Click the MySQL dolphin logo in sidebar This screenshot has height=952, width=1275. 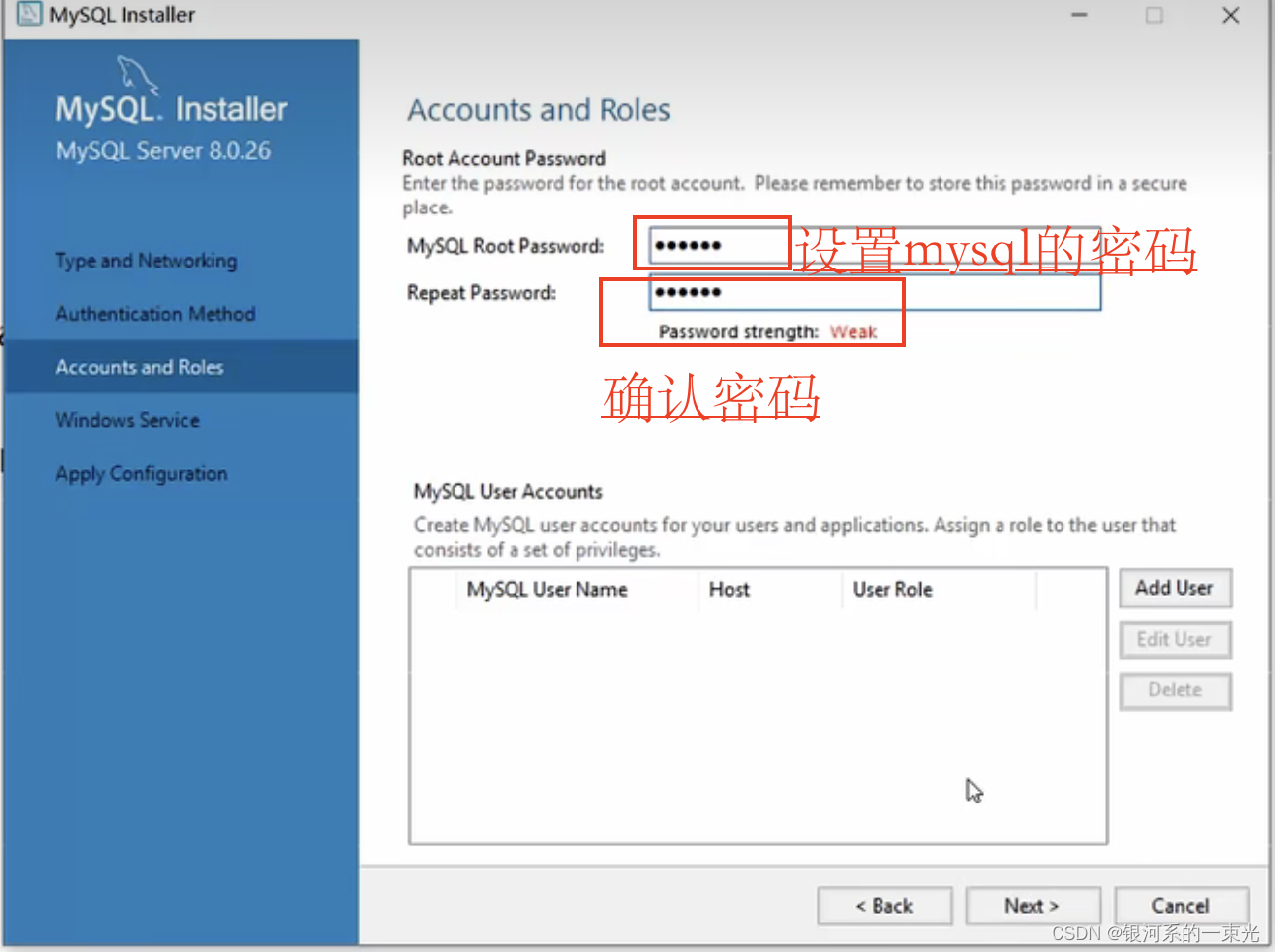(138, 76)
